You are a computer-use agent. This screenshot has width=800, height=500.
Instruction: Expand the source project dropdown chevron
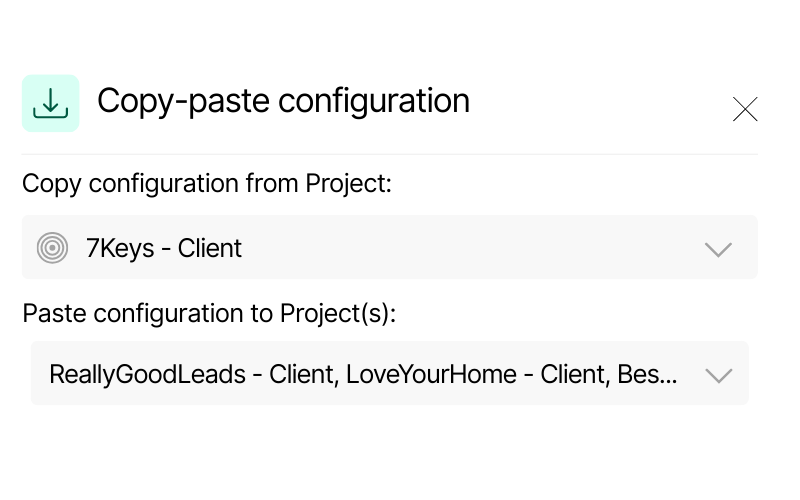pos(718,249)
